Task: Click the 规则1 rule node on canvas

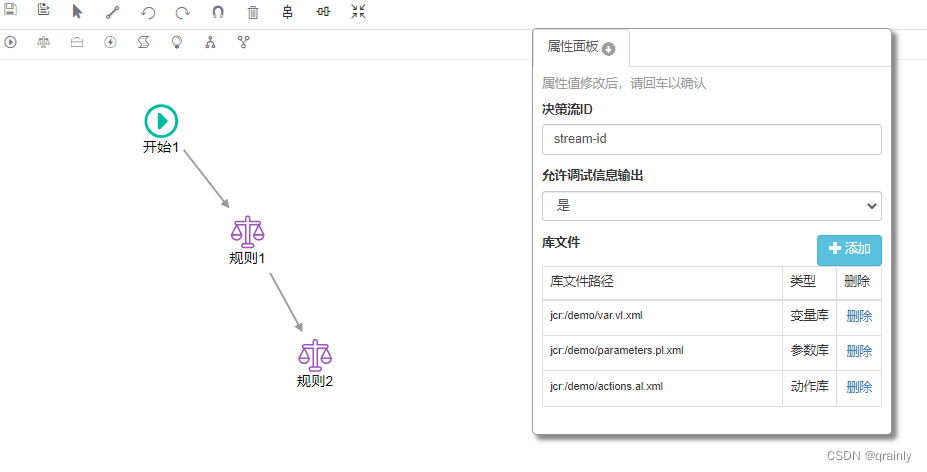Action: click(x=247, y=232)
